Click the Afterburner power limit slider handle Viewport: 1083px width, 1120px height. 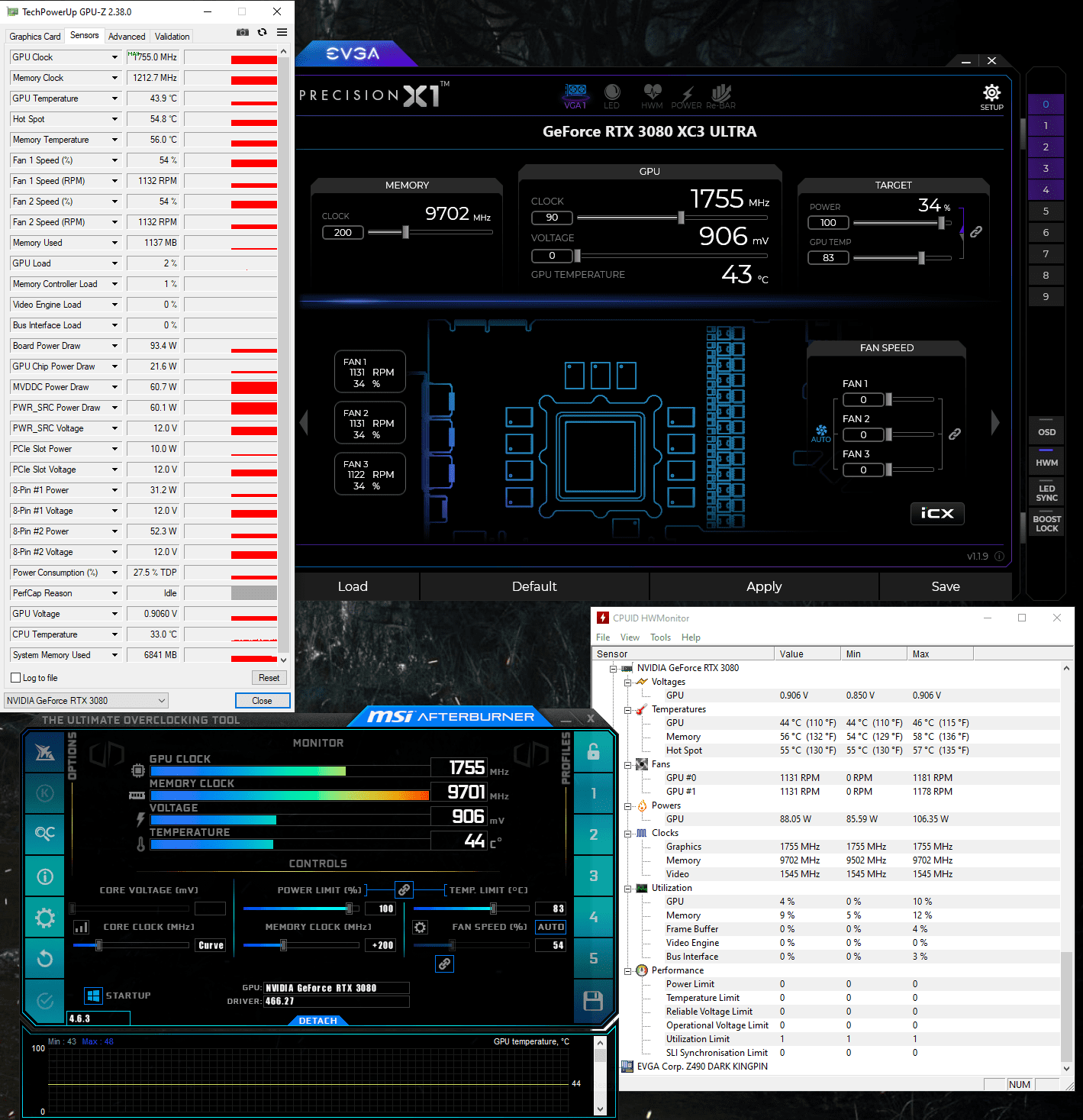coord(349,908)
